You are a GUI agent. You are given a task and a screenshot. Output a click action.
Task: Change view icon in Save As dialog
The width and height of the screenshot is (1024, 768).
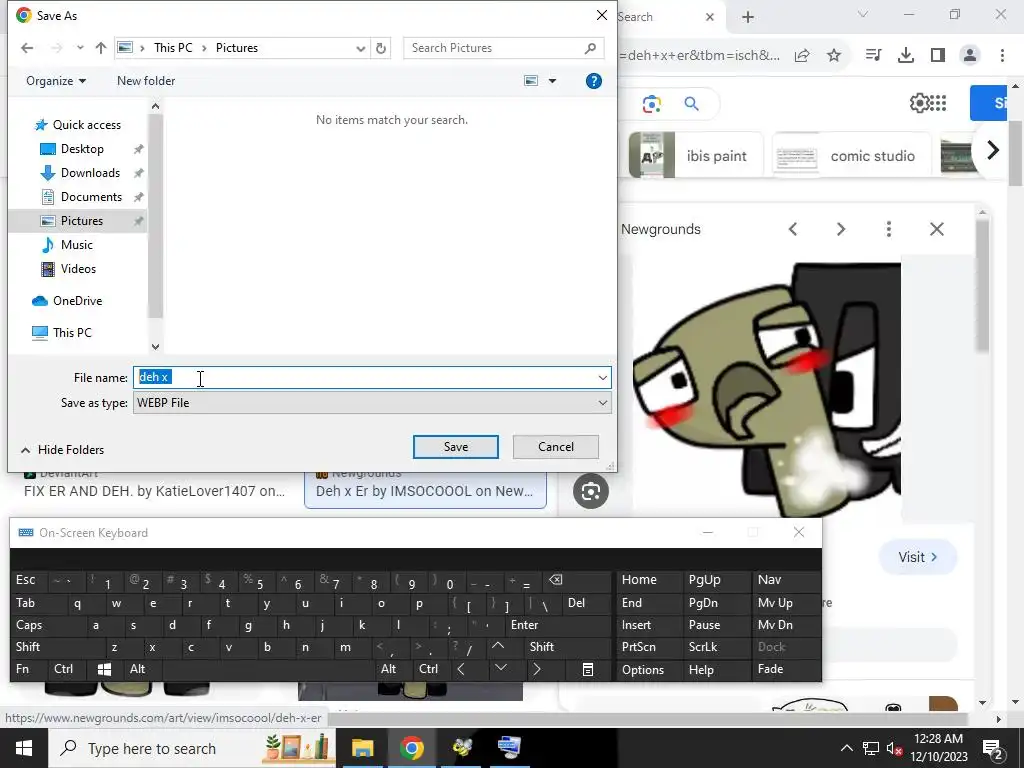[531, 81]
